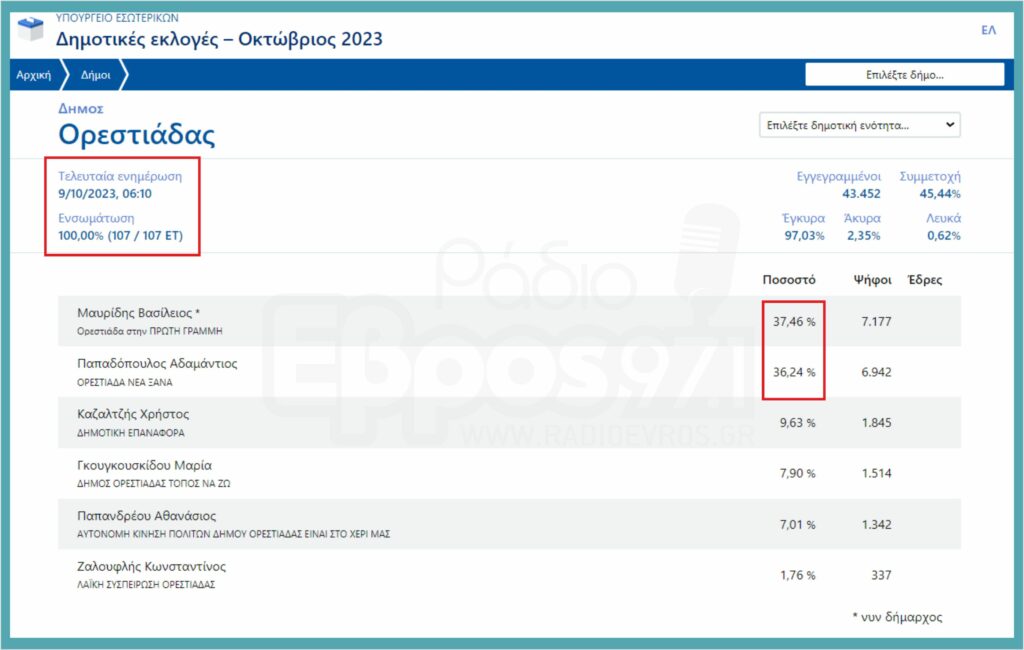Click the Ορεστιάδας municipality heading
This screenshot has width=1024, height=650.
click(136, 135)
